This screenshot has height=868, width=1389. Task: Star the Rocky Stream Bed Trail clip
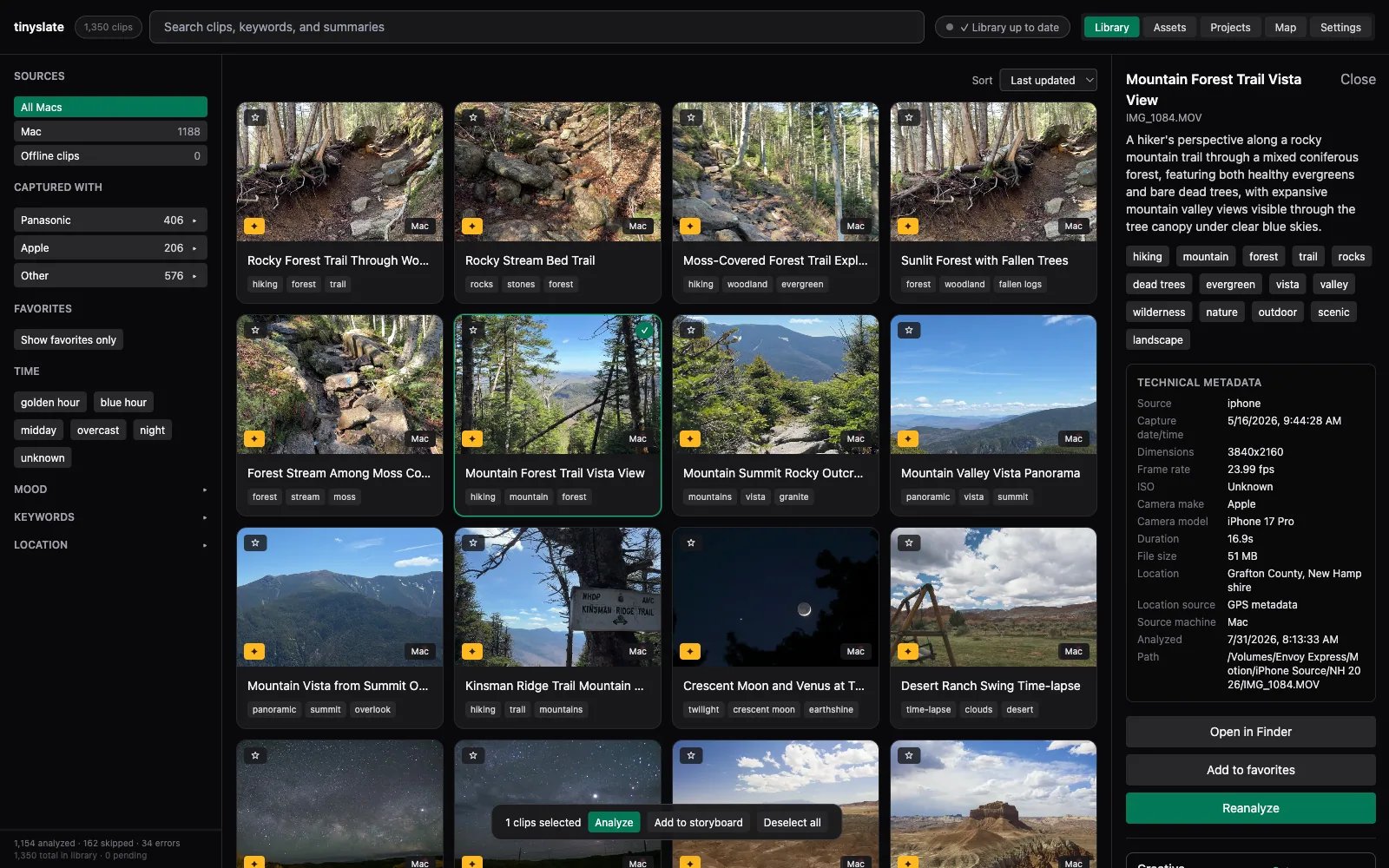(x=473, y=117)
